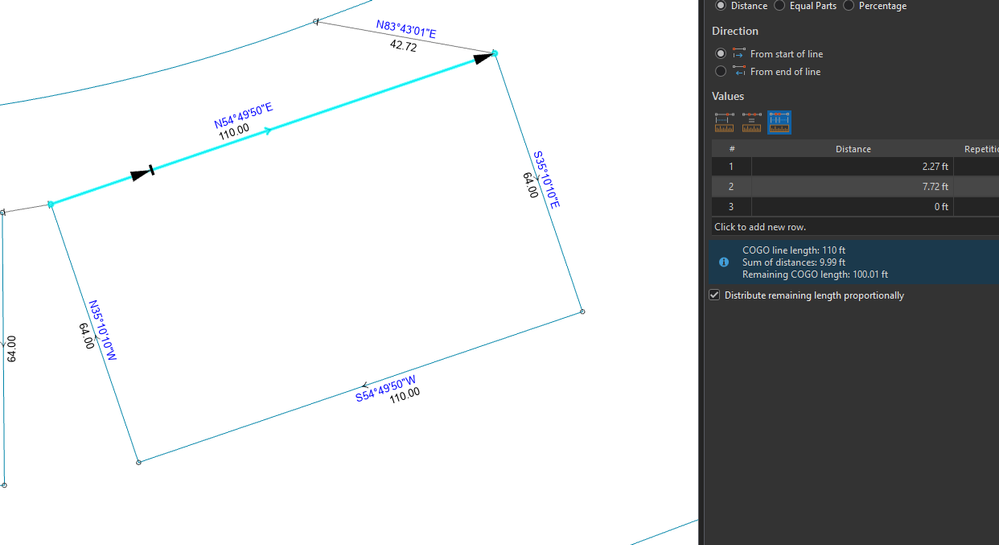The image size is (999, 545).
Task: Click the N54°49'50"E bearing label
Action: tap(243, 115)
